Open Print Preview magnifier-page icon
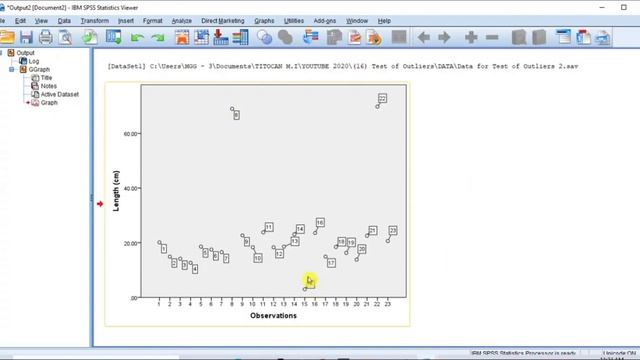This screenshot has height=360, width=640. coord(65,38)
